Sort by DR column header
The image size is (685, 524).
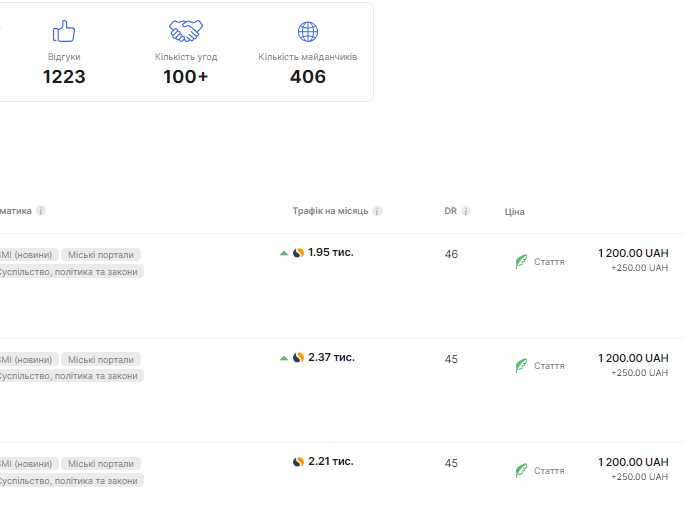tap(450, 211)
